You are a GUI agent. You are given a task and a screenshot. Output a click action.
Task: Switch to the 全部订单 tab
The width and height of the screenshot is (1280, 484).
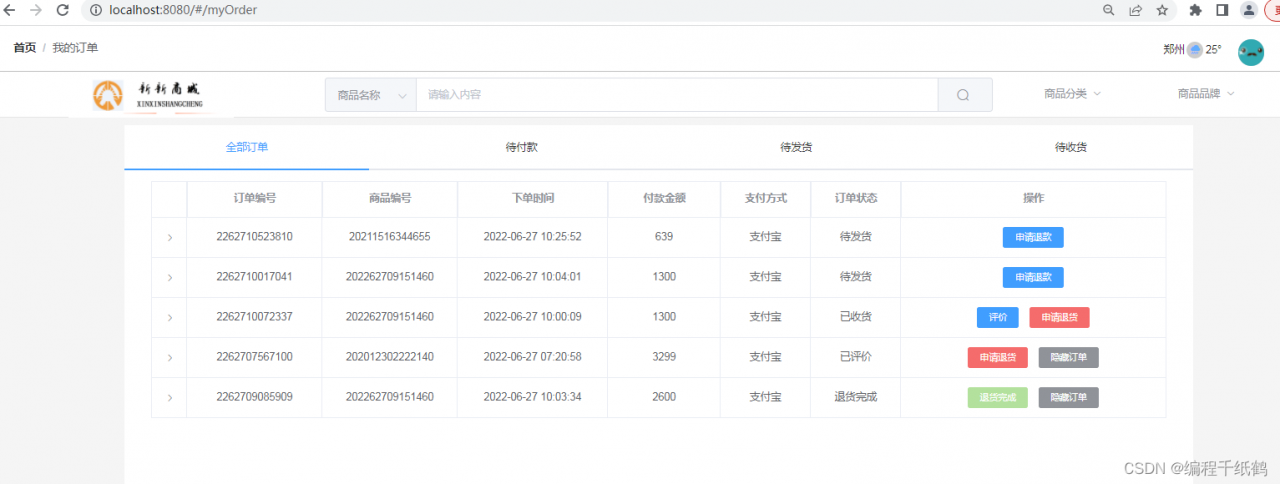tap(247, 147)
